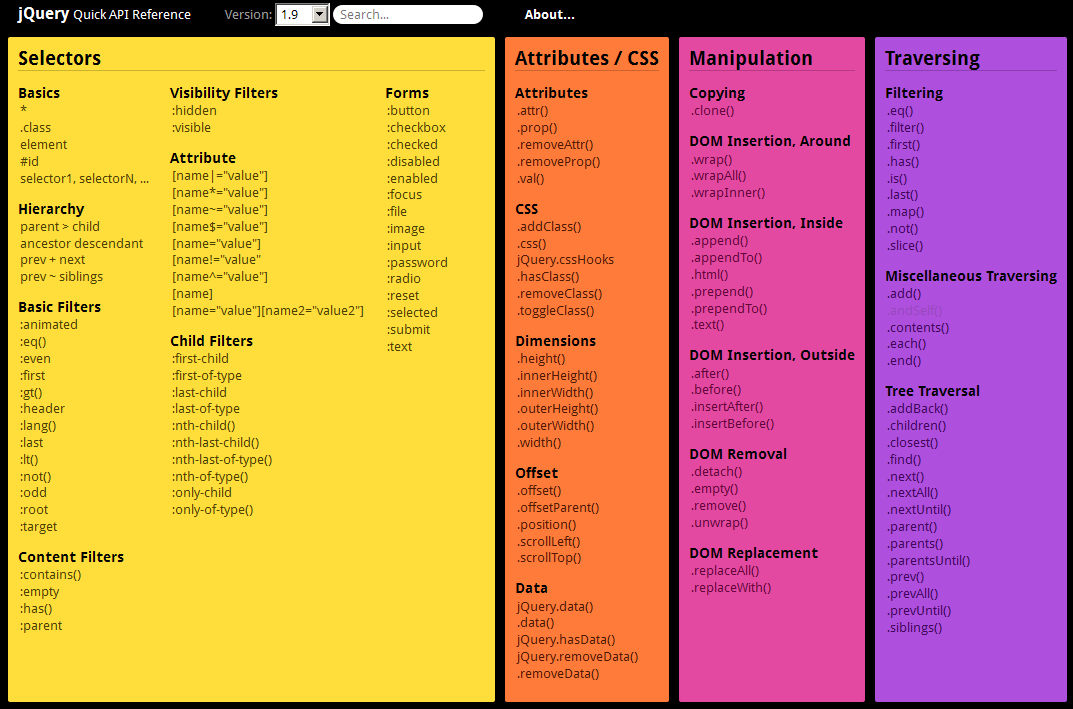The height and width of the screenshot is (709, 1073).
Task: Click the Traversing panel heading
Action: point(932,58)
